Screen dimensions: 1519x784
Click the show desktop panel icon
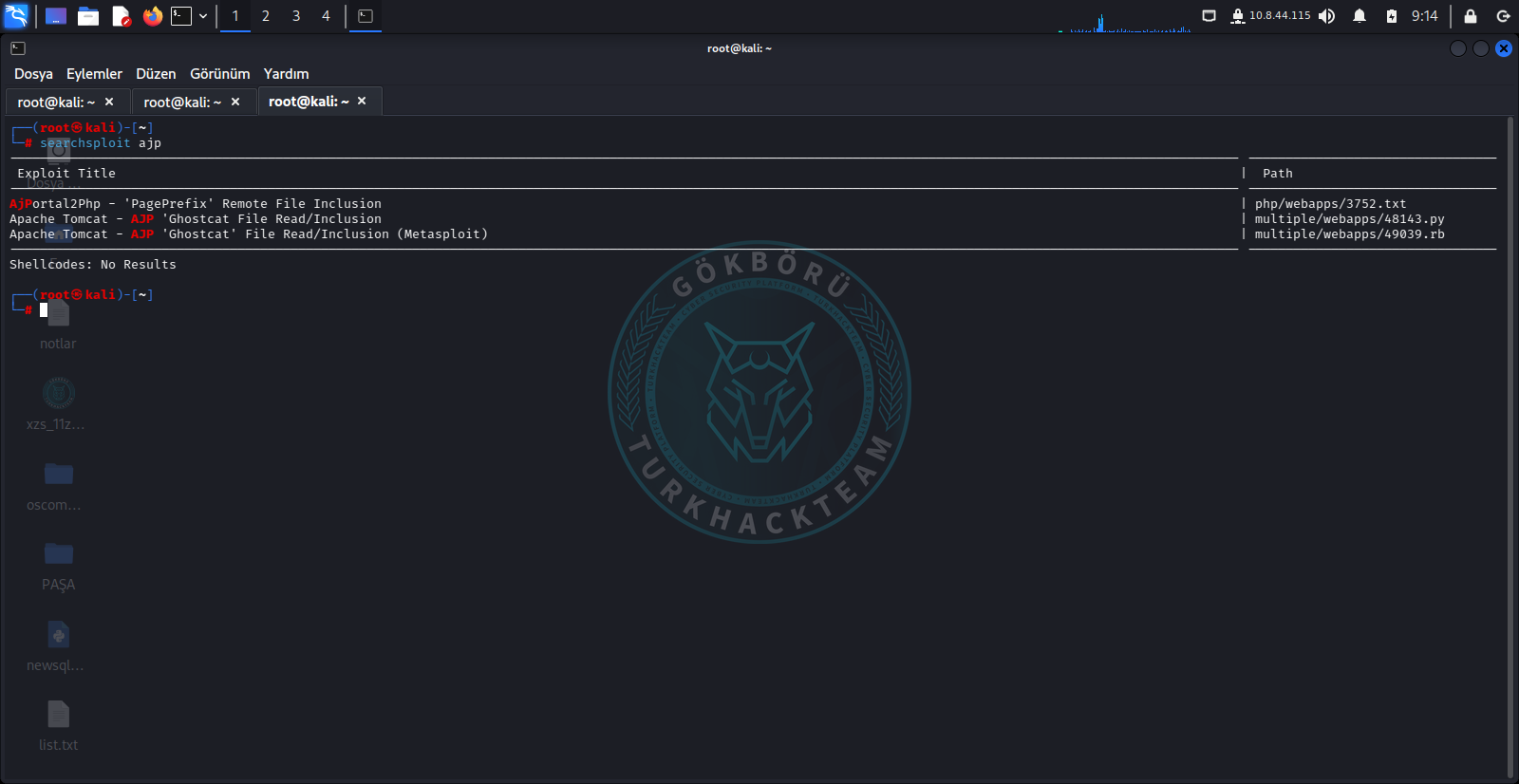tap(56, 16)
